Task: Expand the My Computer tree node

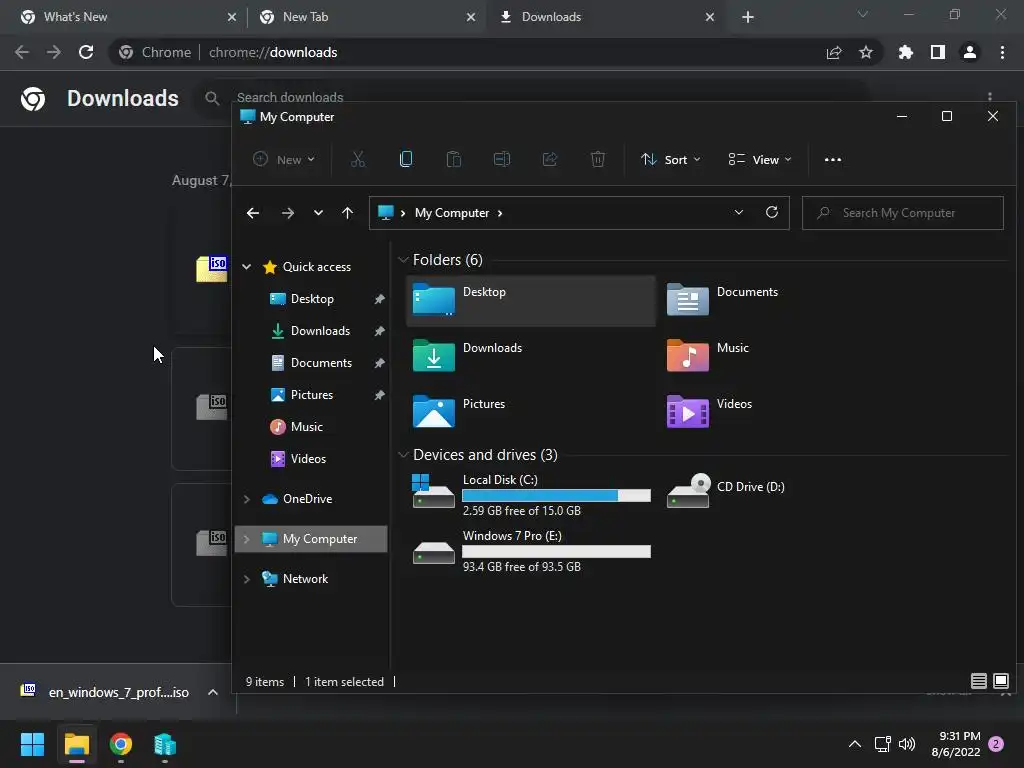Action: click(x=246, y=539)
